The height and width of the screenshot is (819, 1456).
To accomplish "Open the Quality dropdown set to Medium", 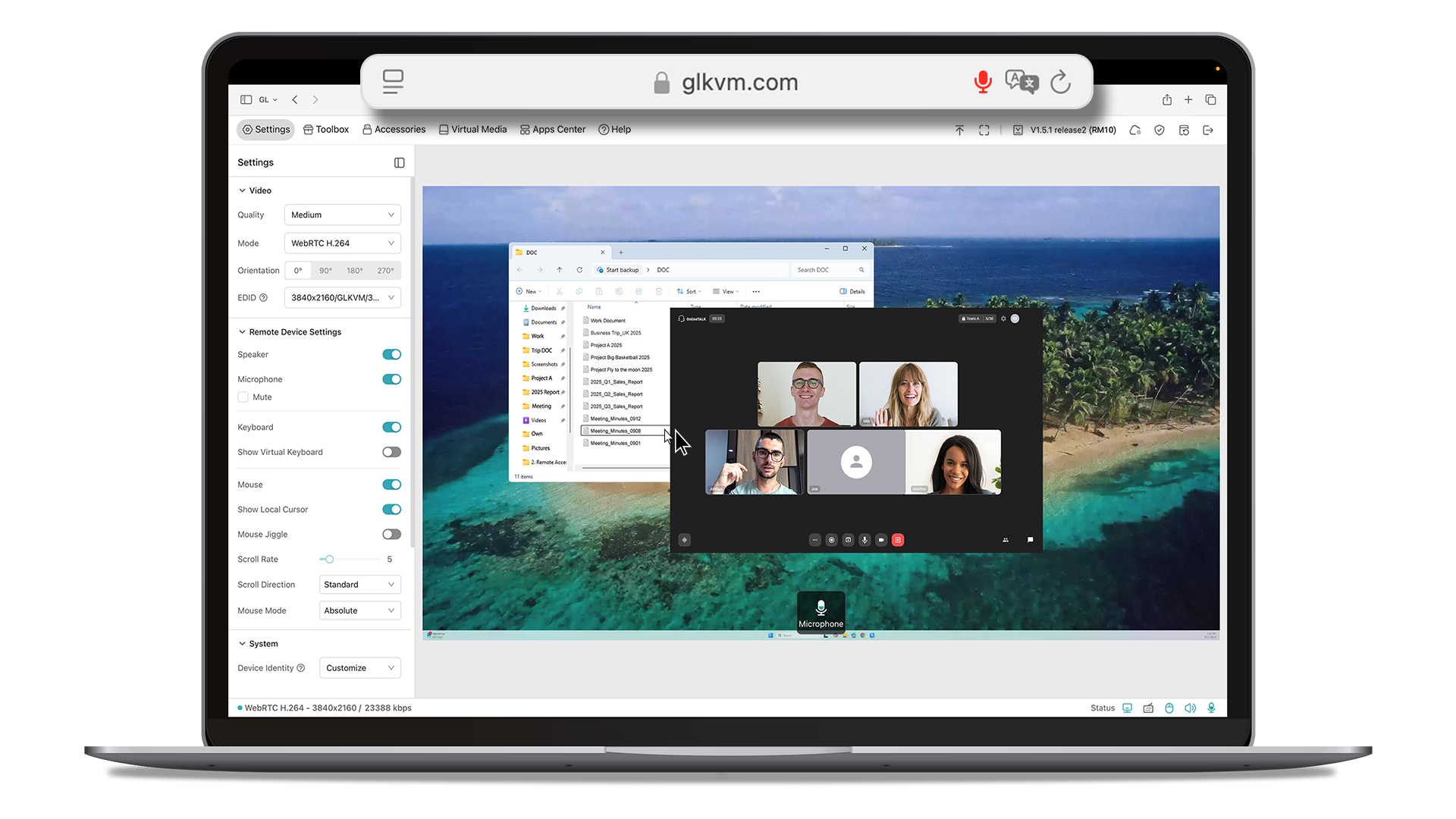I will tap(342, 215).
